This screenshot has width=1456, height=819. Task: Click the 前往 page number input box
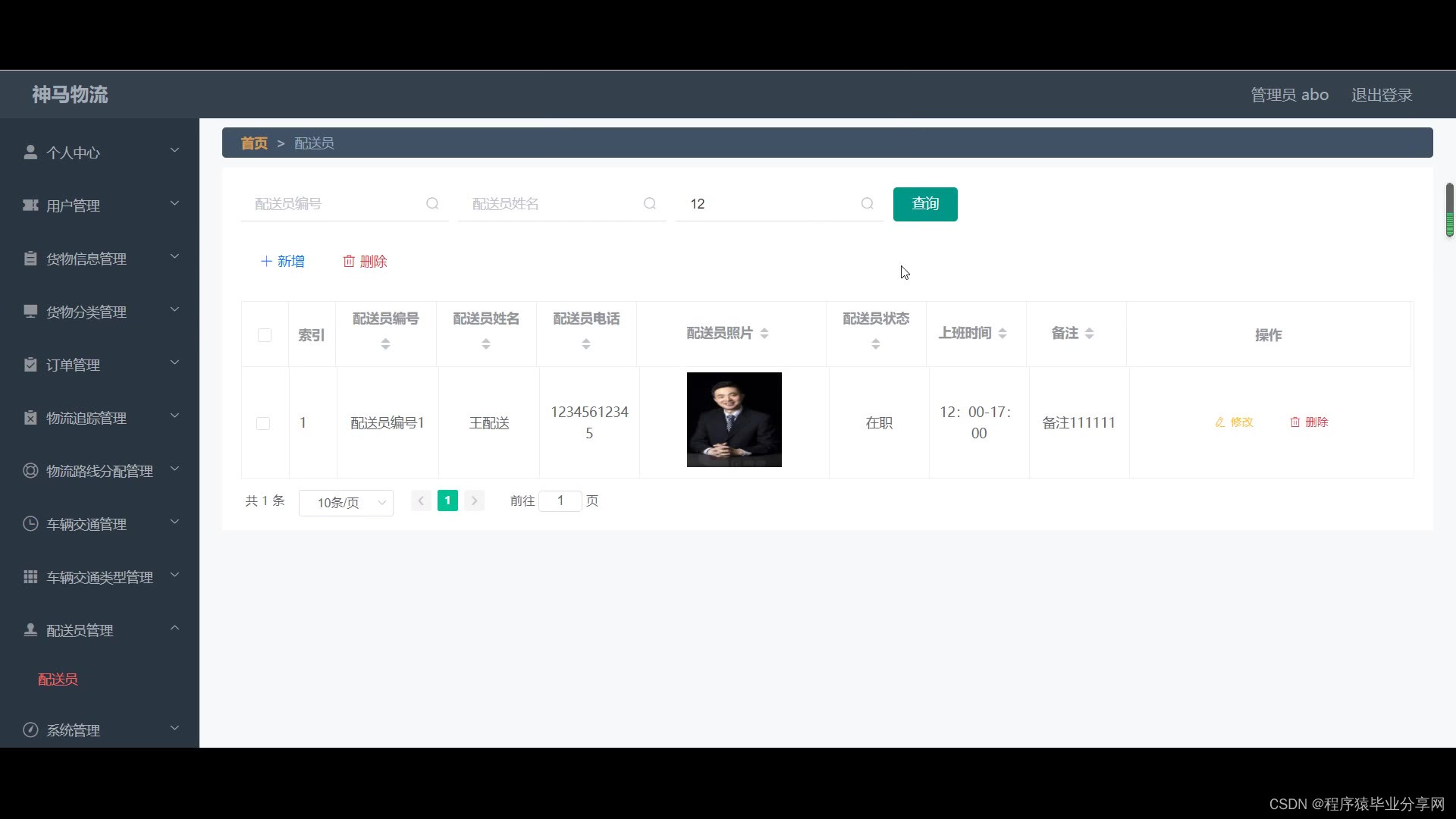(560, 500)
